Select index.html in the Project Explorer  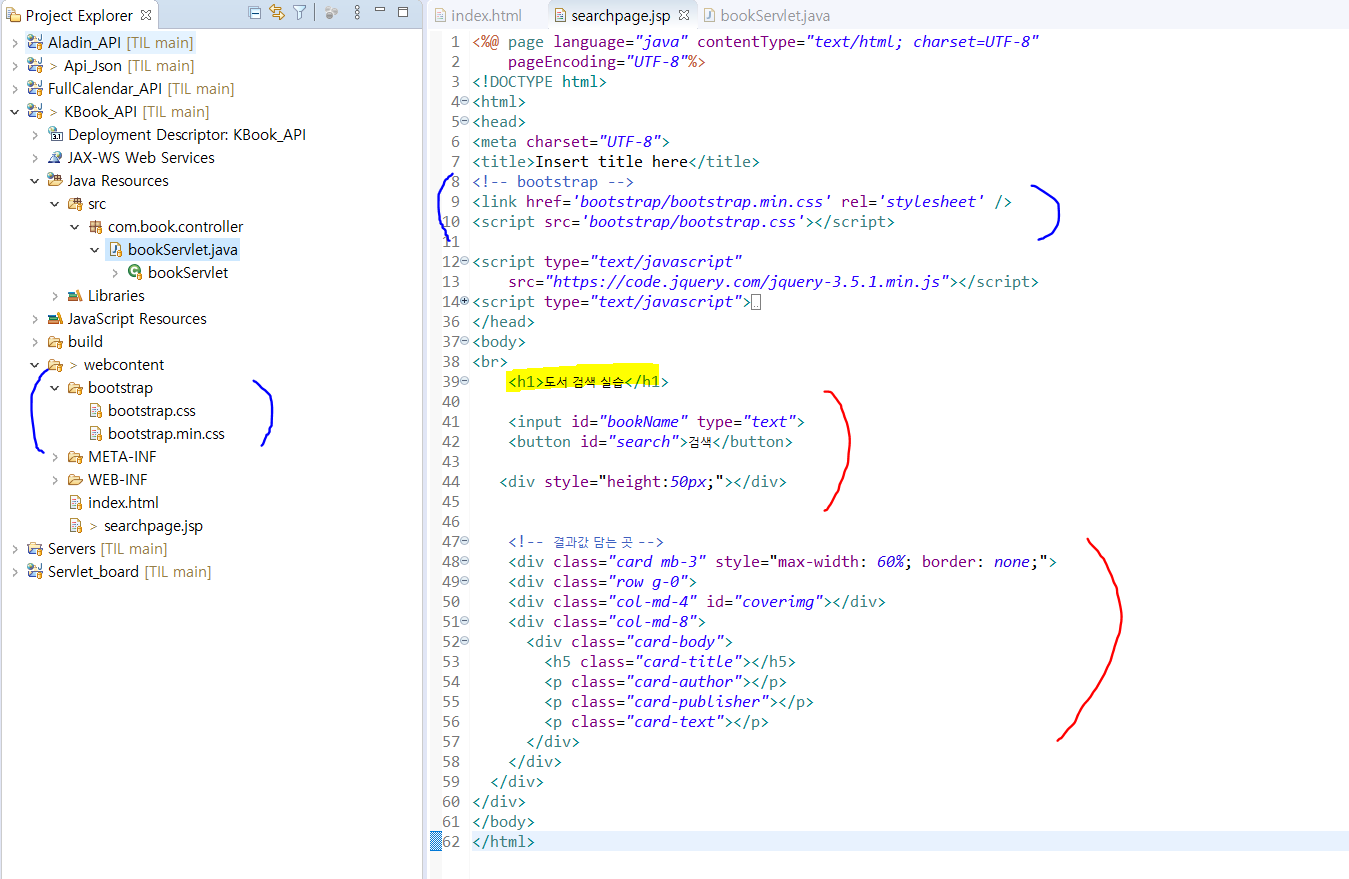[123, 503]
